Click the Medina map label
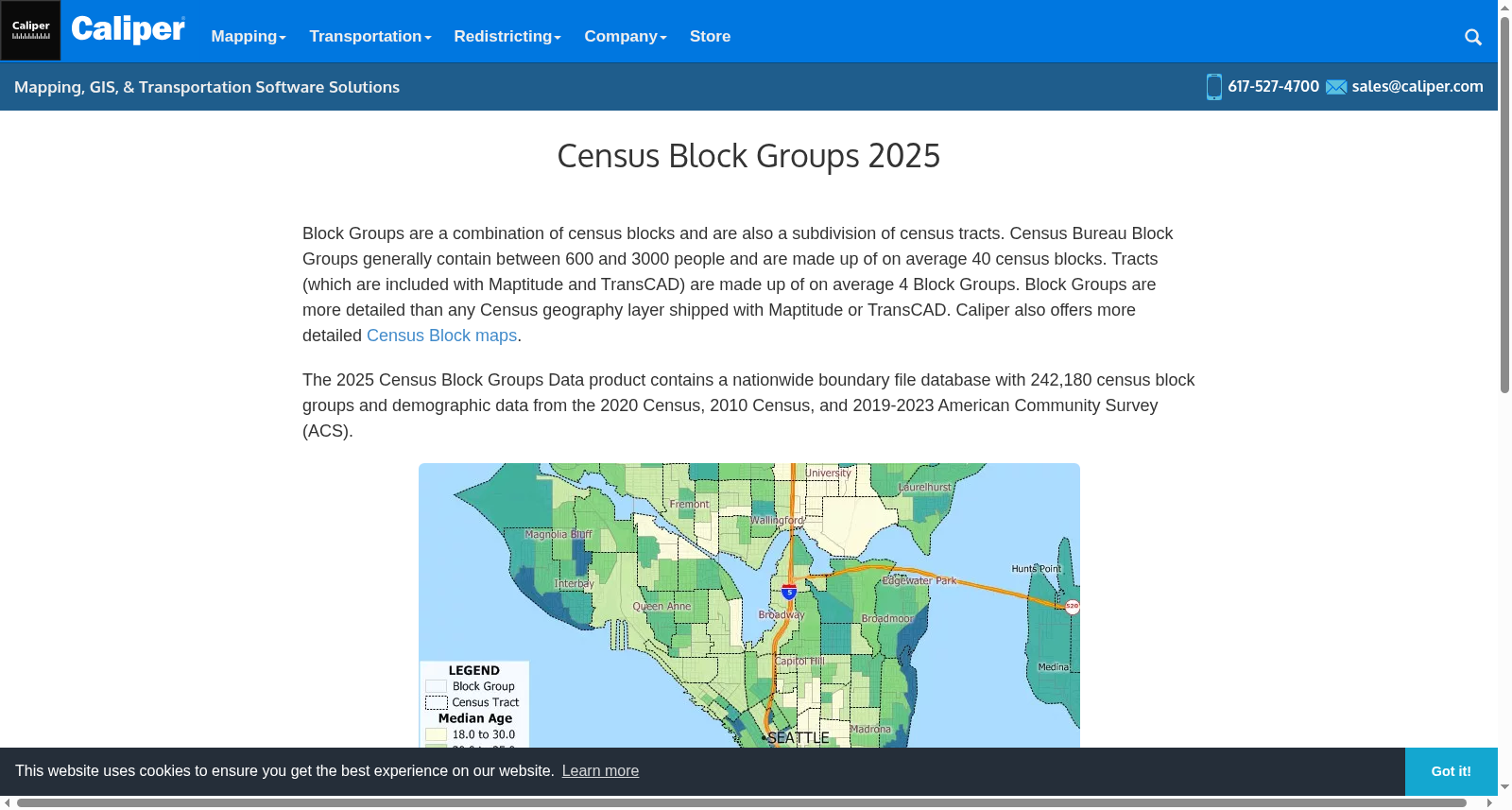 [1053, 667]
